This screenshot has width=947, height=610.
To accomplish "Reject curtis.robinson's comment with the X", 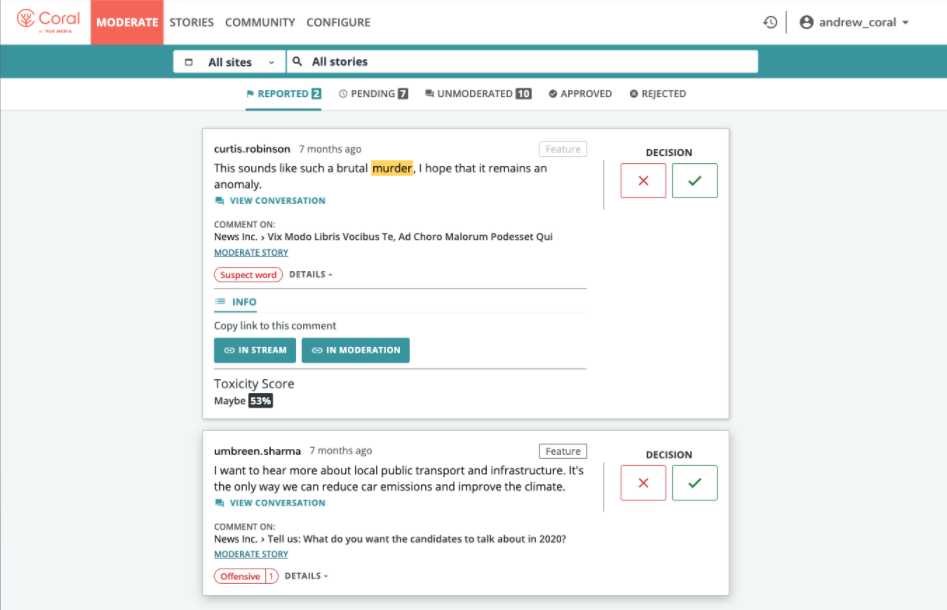I will click(x=643, y=181).
